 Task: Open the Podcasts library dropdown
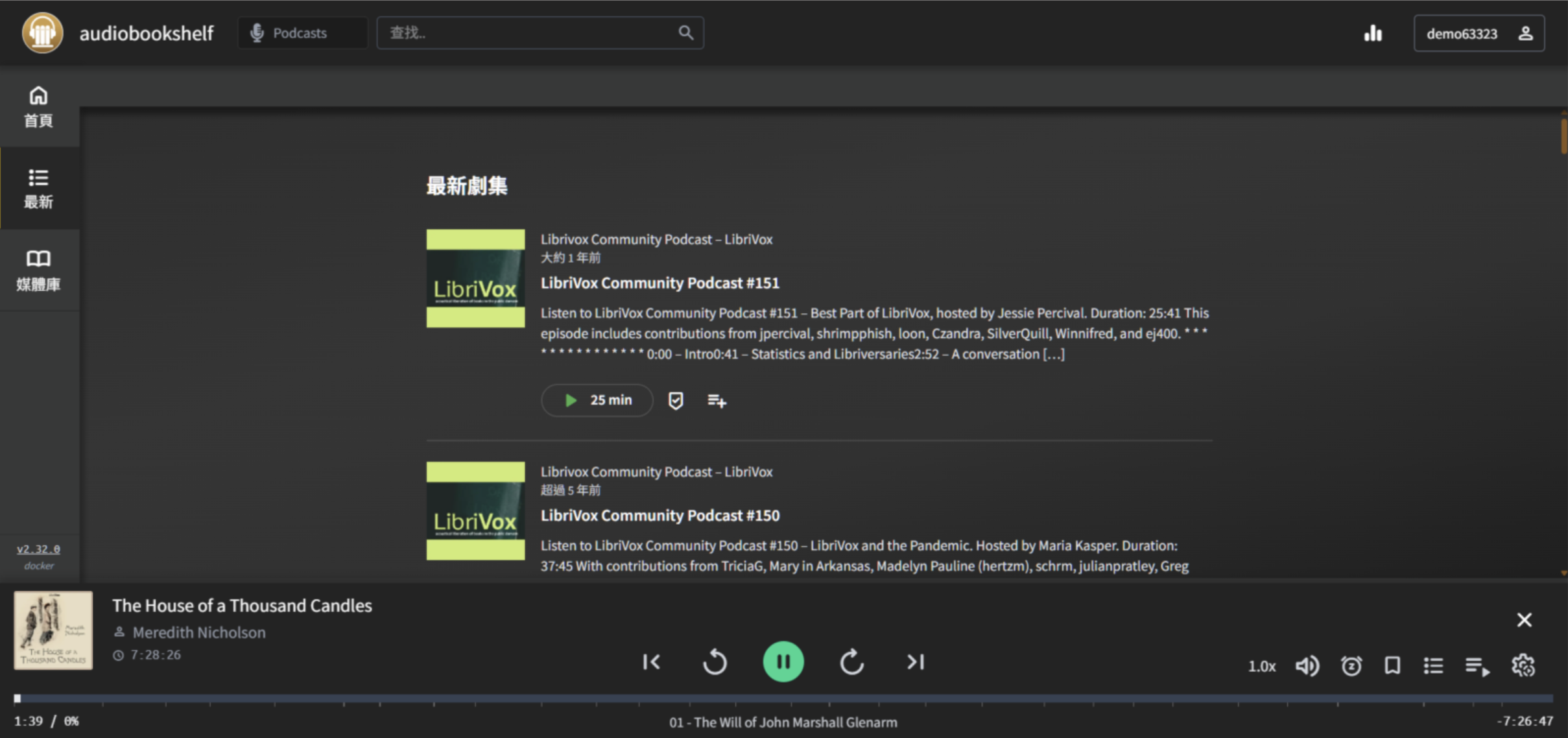click(x=302, y=33)
